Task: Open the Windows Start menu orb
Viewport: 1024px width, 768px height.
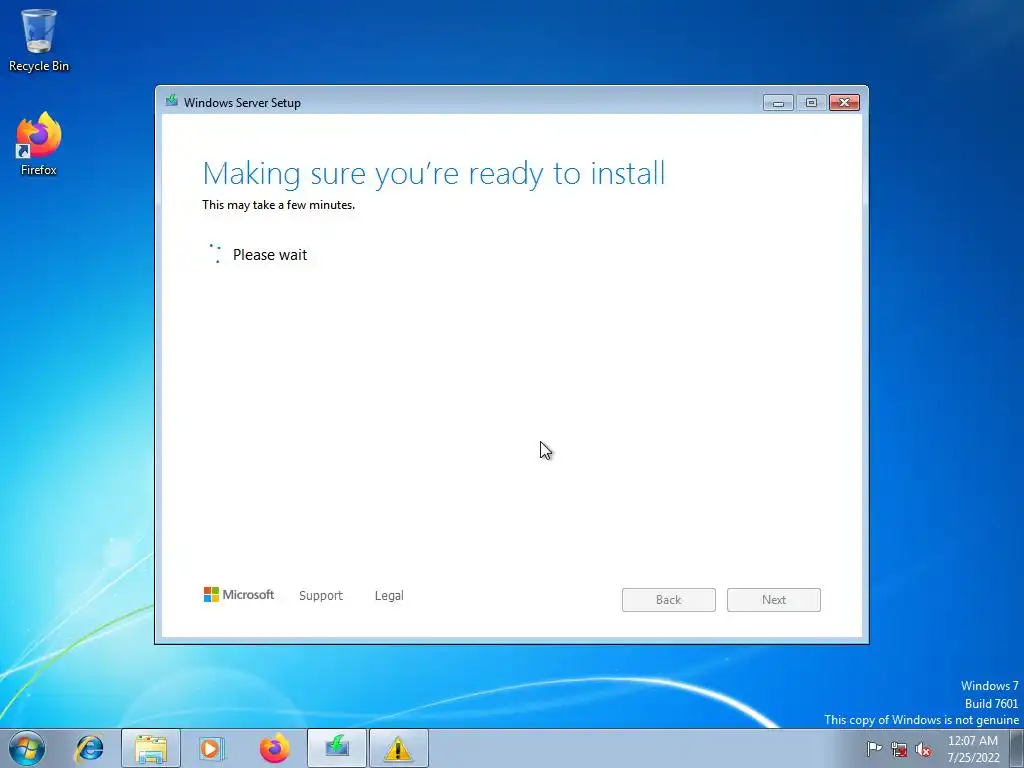Action: 27,748
